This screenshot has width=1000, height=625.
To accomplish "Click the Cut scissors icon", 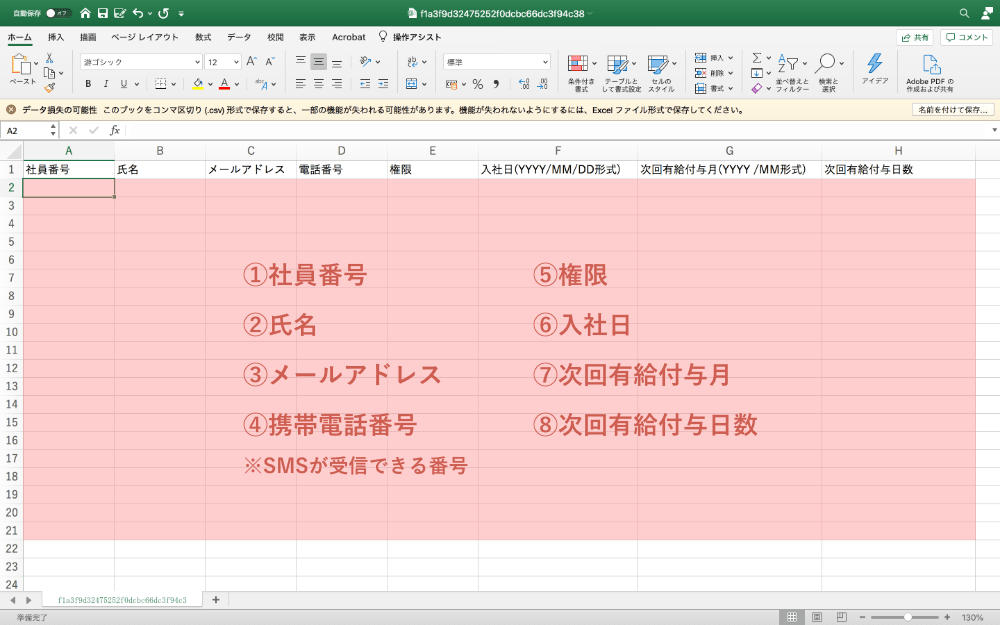I will click(x=49, y=58).
